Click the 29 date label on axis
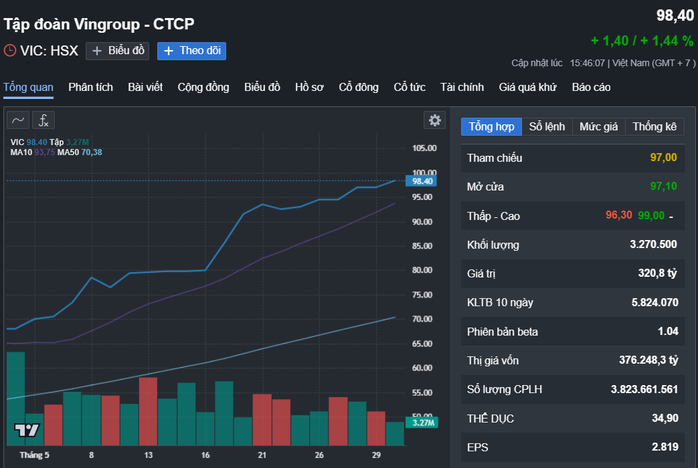Screen dimensions: 698x468 [377, 455]
